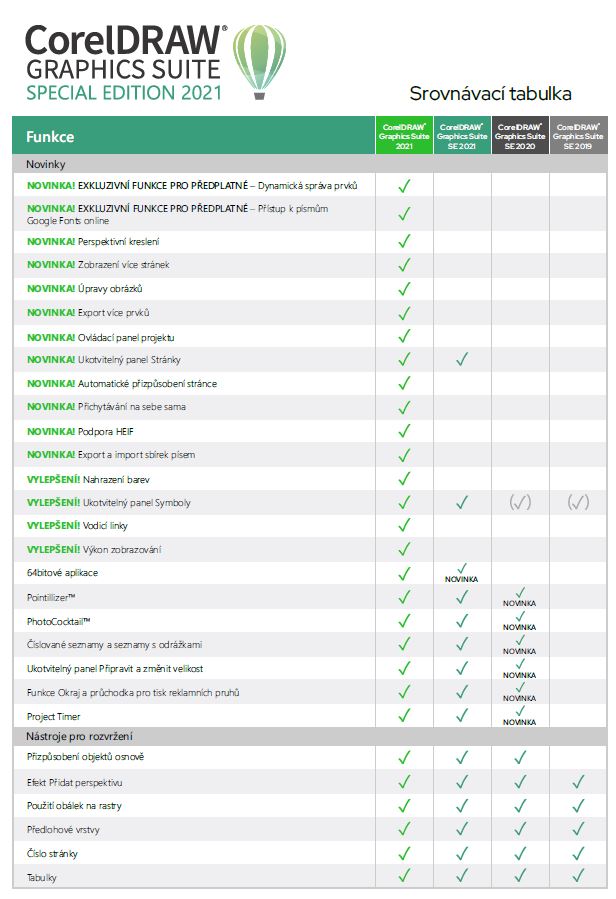The height and width of the screenshot is (899, 616).
Task: Click the parenthesized SE 2019 checkmark for panel Symboly
Action: coord(578,503)
